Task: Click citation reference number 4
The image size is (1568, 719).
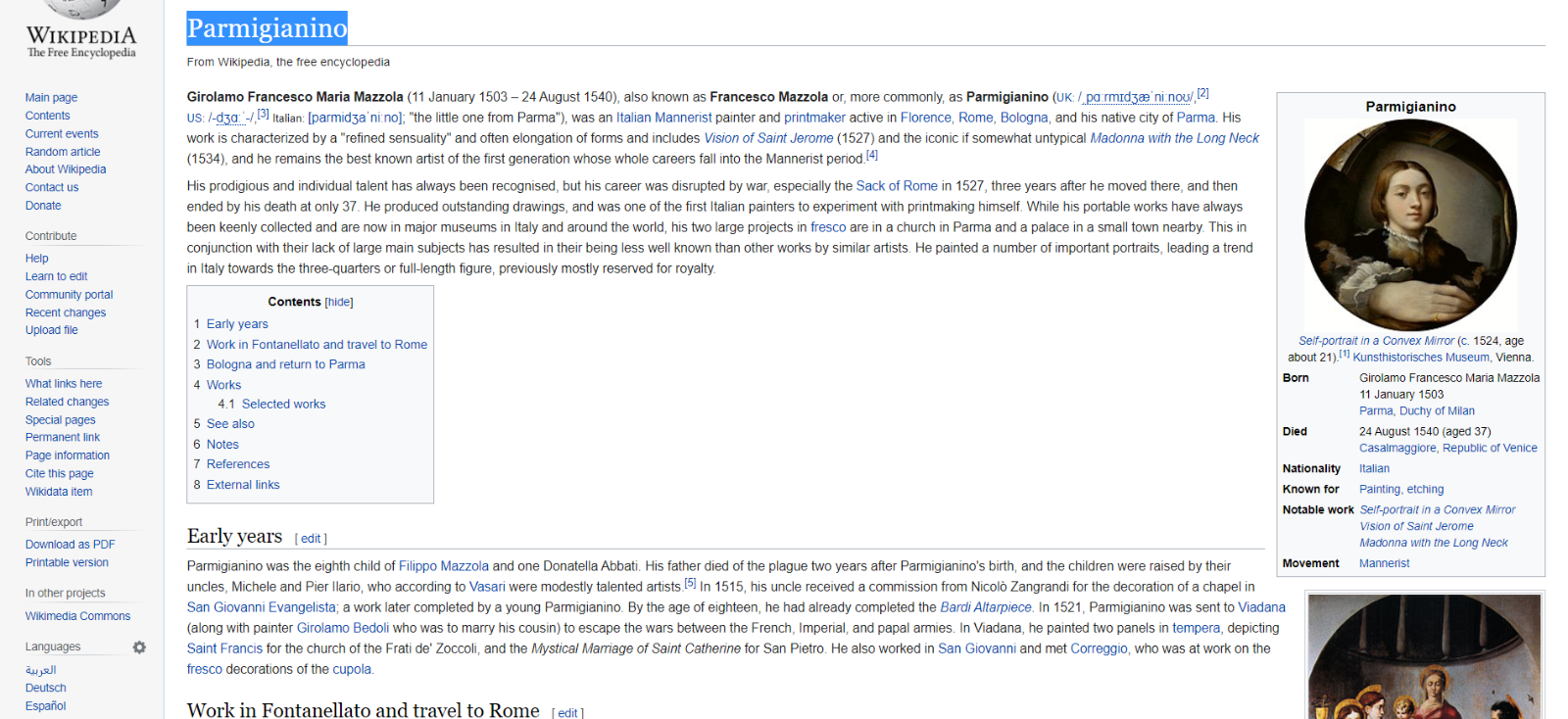Action: 871,156
